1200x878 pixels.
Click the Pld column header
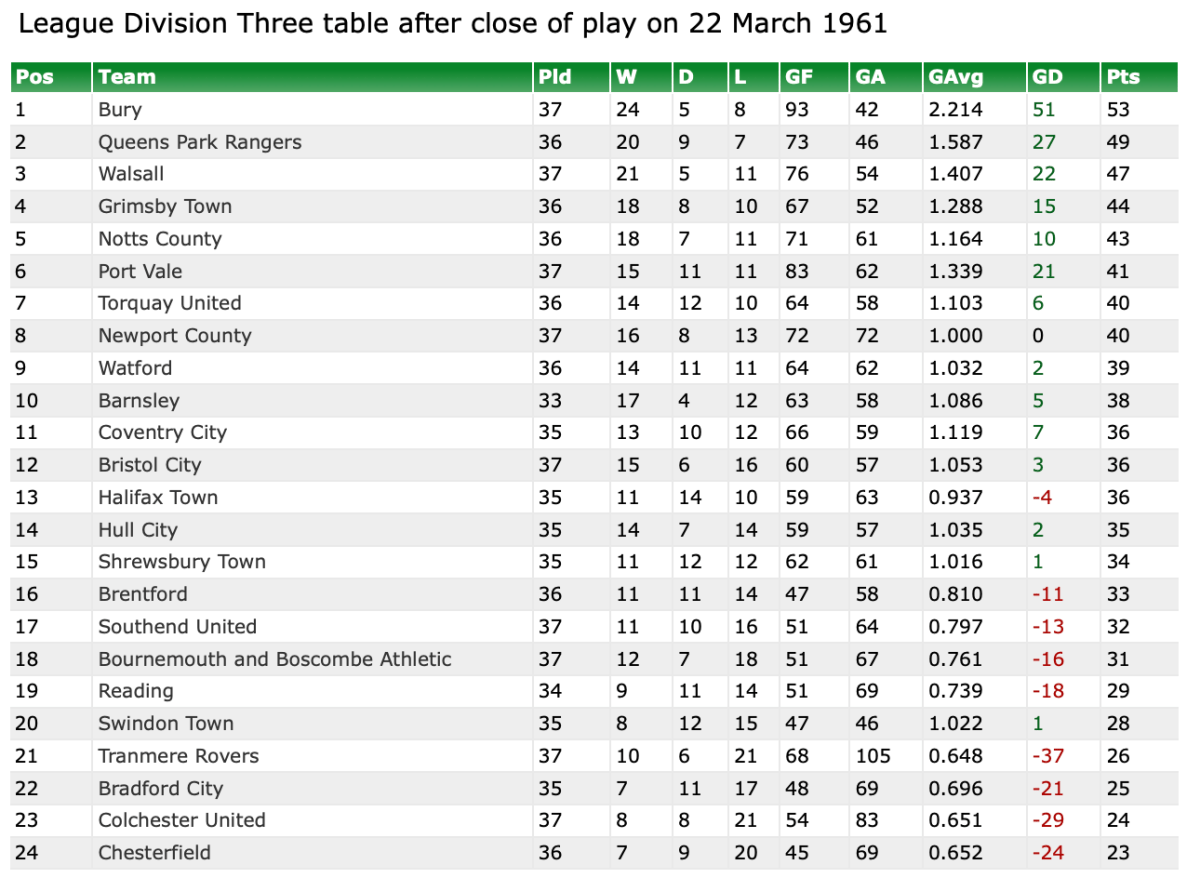pyautogui.click(x=555, y=77)
